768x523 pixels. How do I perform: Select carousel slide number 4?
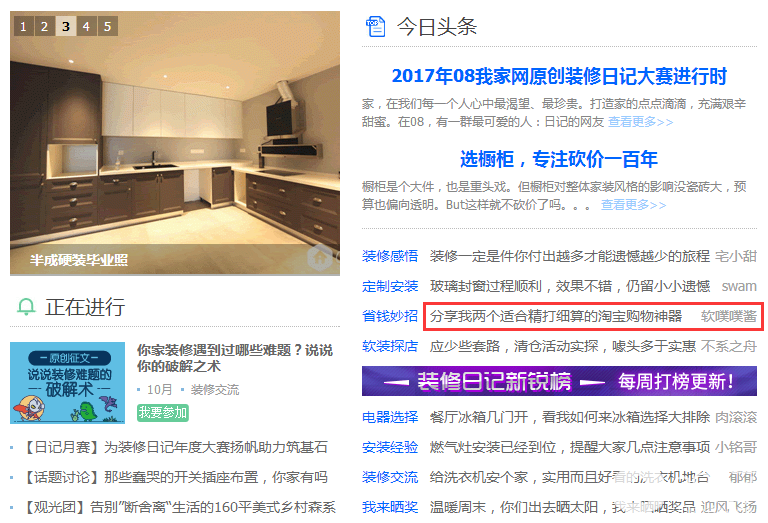click(86, 26)
